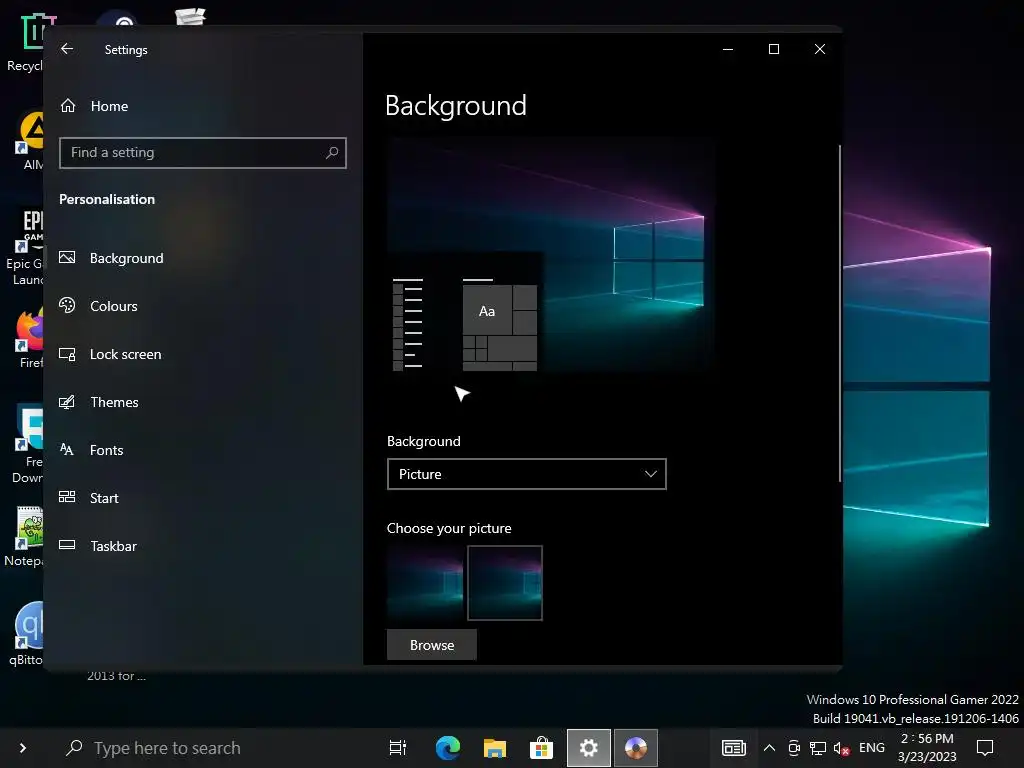Open the Home settings page
This screenshot has width=1024, height=768.
[93, 106]
